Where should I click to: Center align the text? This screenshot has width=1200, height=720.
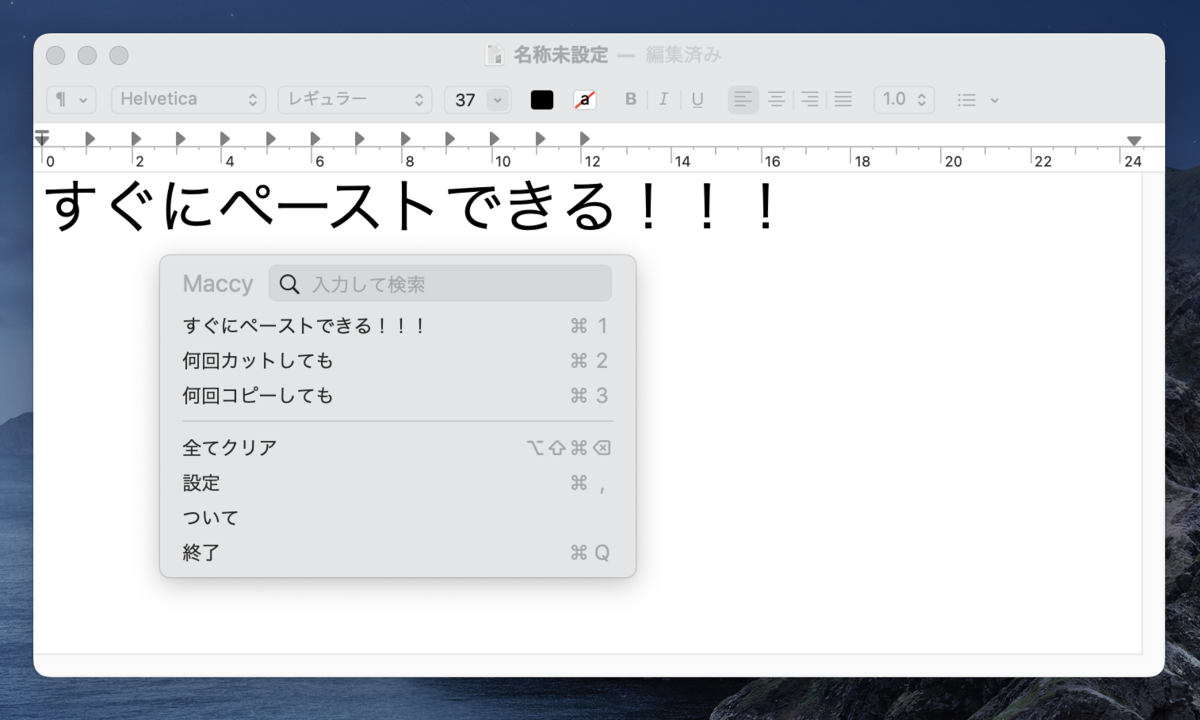(777, 100)
